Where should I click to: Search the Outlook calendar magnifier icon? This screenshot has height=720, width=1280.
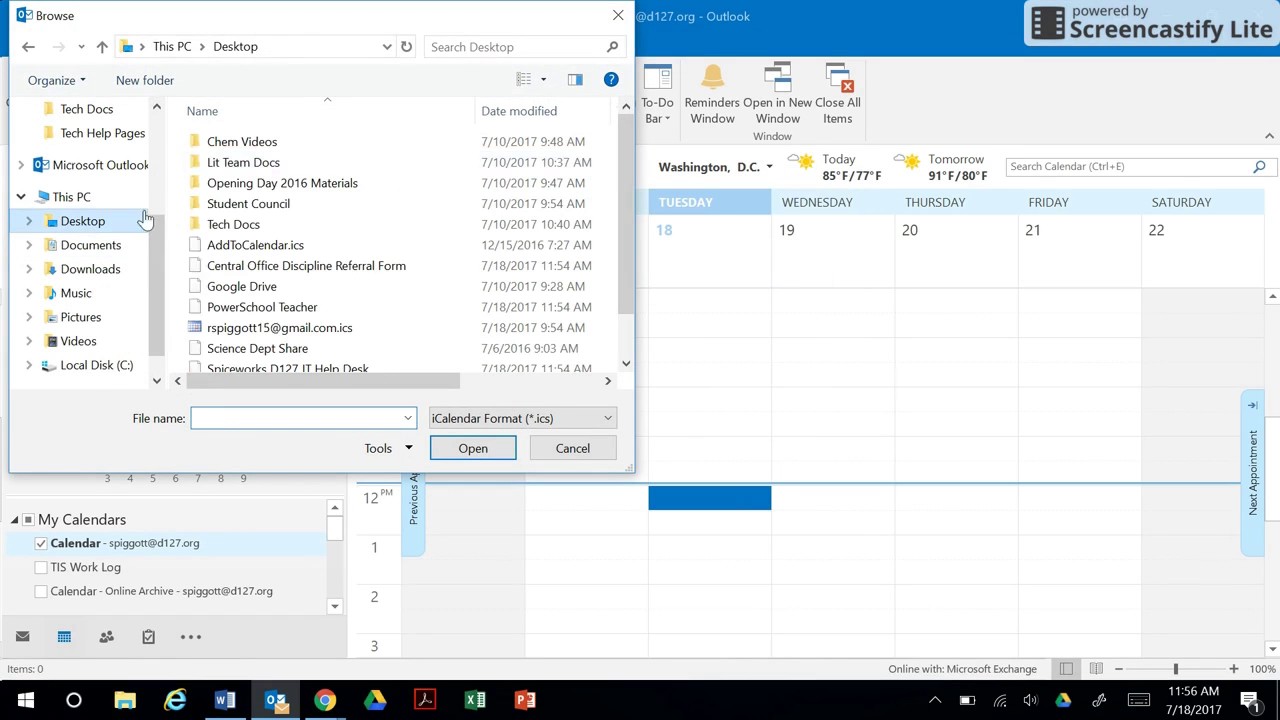tap(1259, 167)
